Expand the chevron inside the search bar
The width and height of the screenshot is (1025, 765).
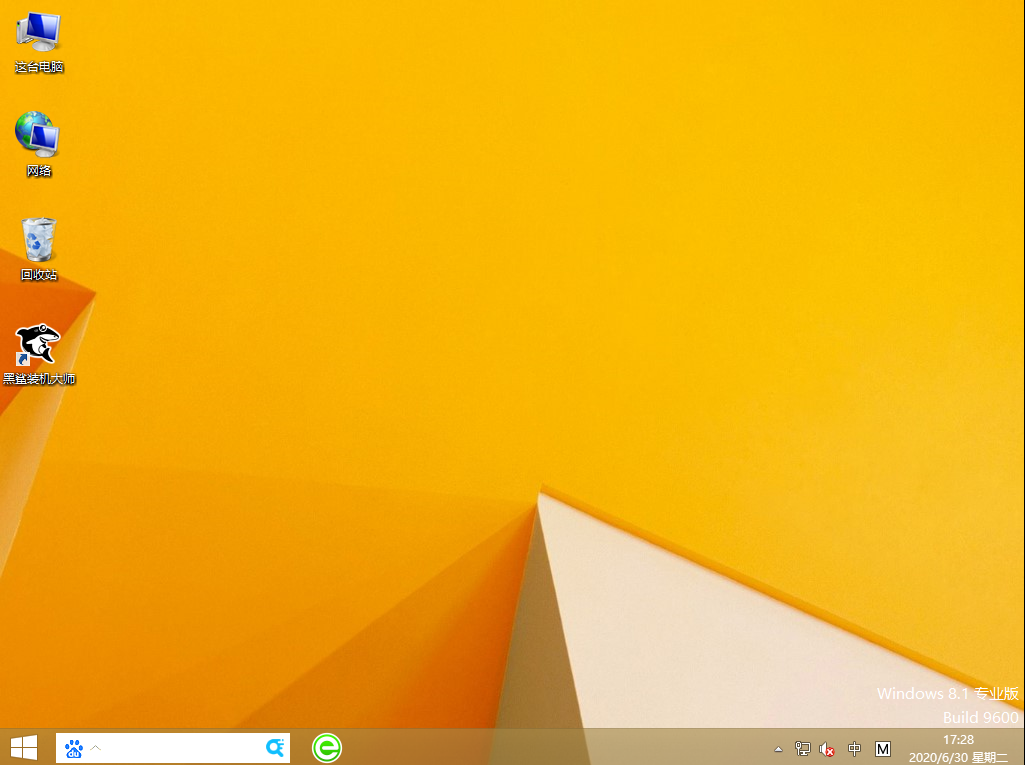[96, 747]
